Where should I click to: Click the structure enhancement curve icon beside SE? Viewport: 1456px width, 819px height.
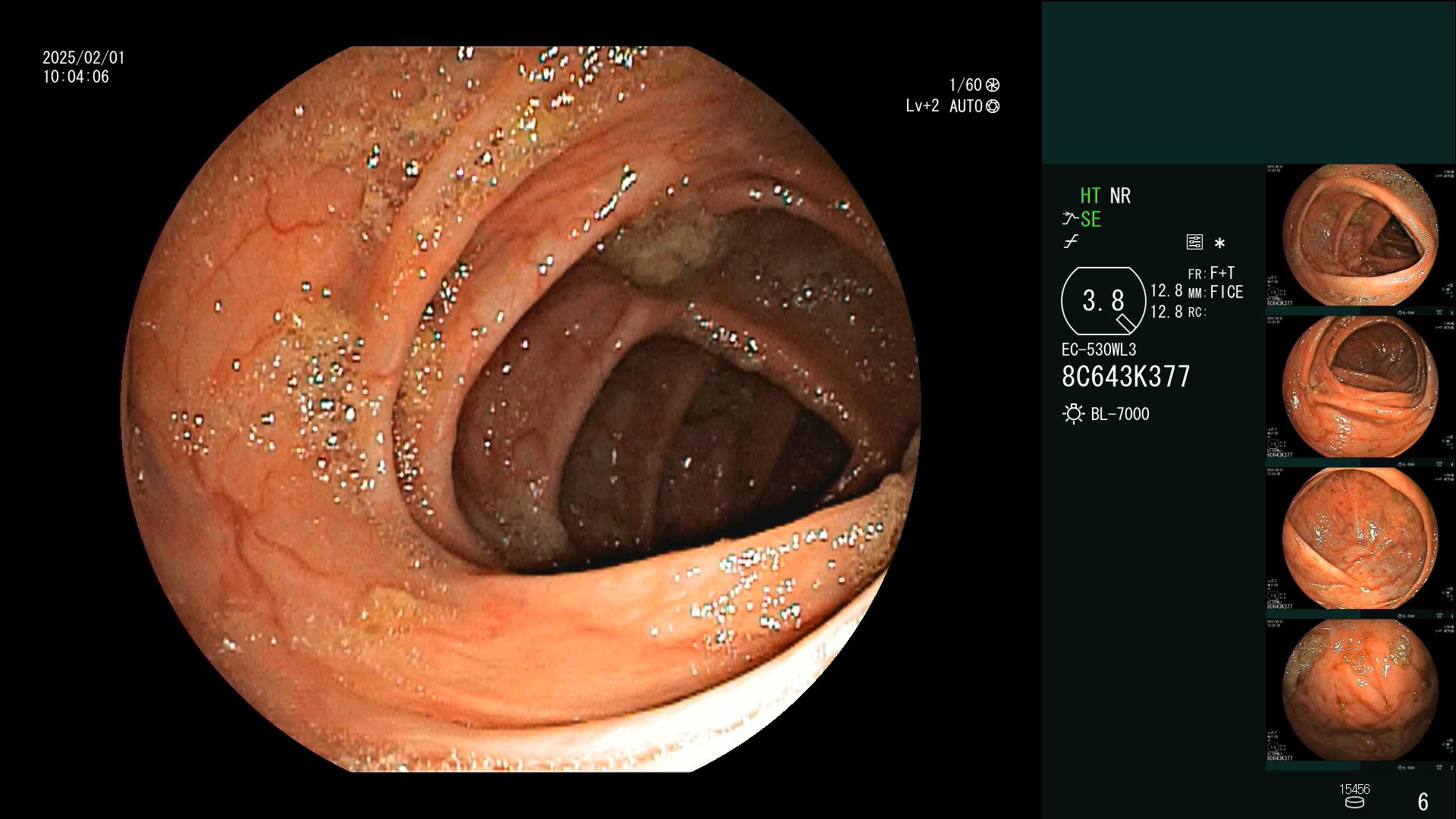(1070, 219)
